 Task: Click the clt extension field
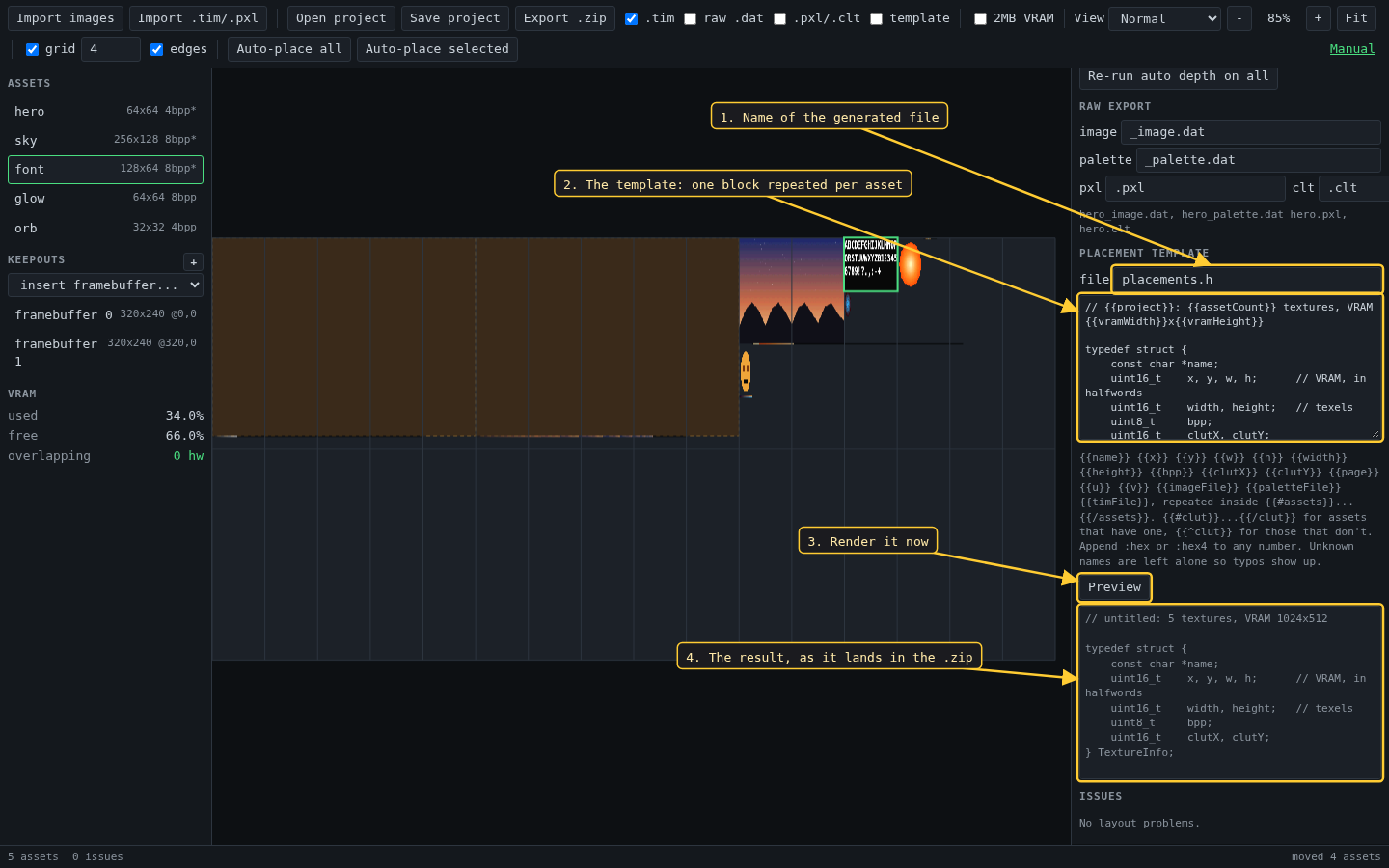[x=1353, y=188]
